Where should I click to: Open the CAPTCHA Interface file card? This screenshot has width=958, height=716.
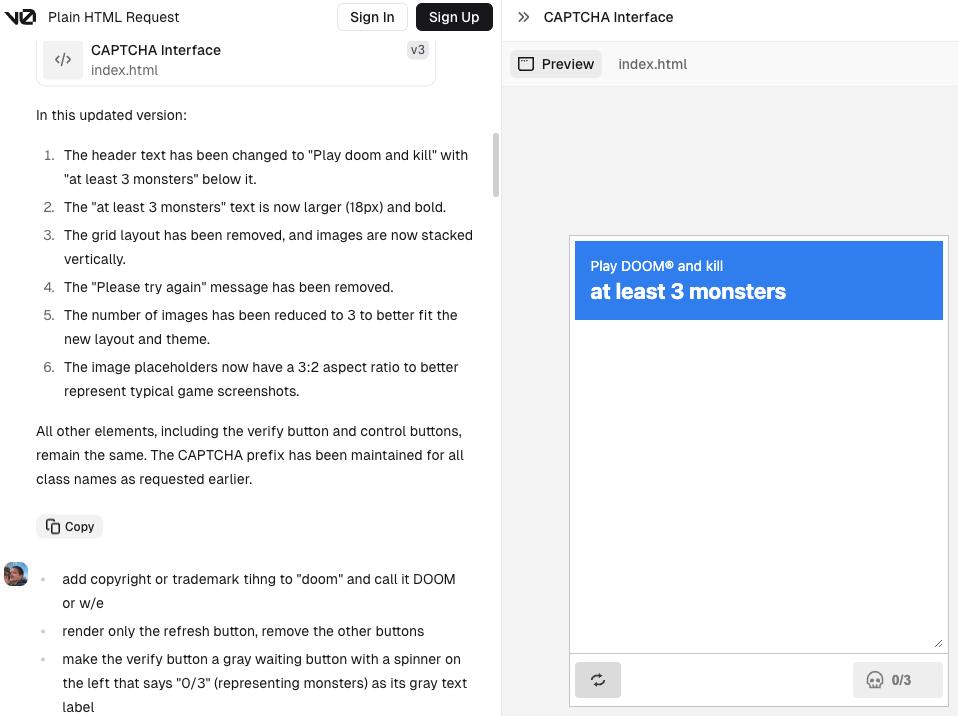tap(236, 60)
